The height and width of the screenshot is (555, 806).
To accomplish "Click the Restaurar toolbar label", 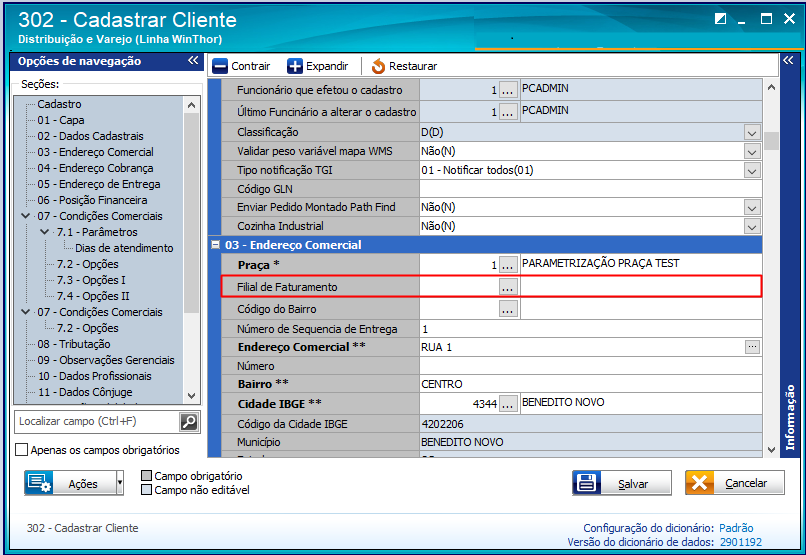I will click(x=413, y=66).
